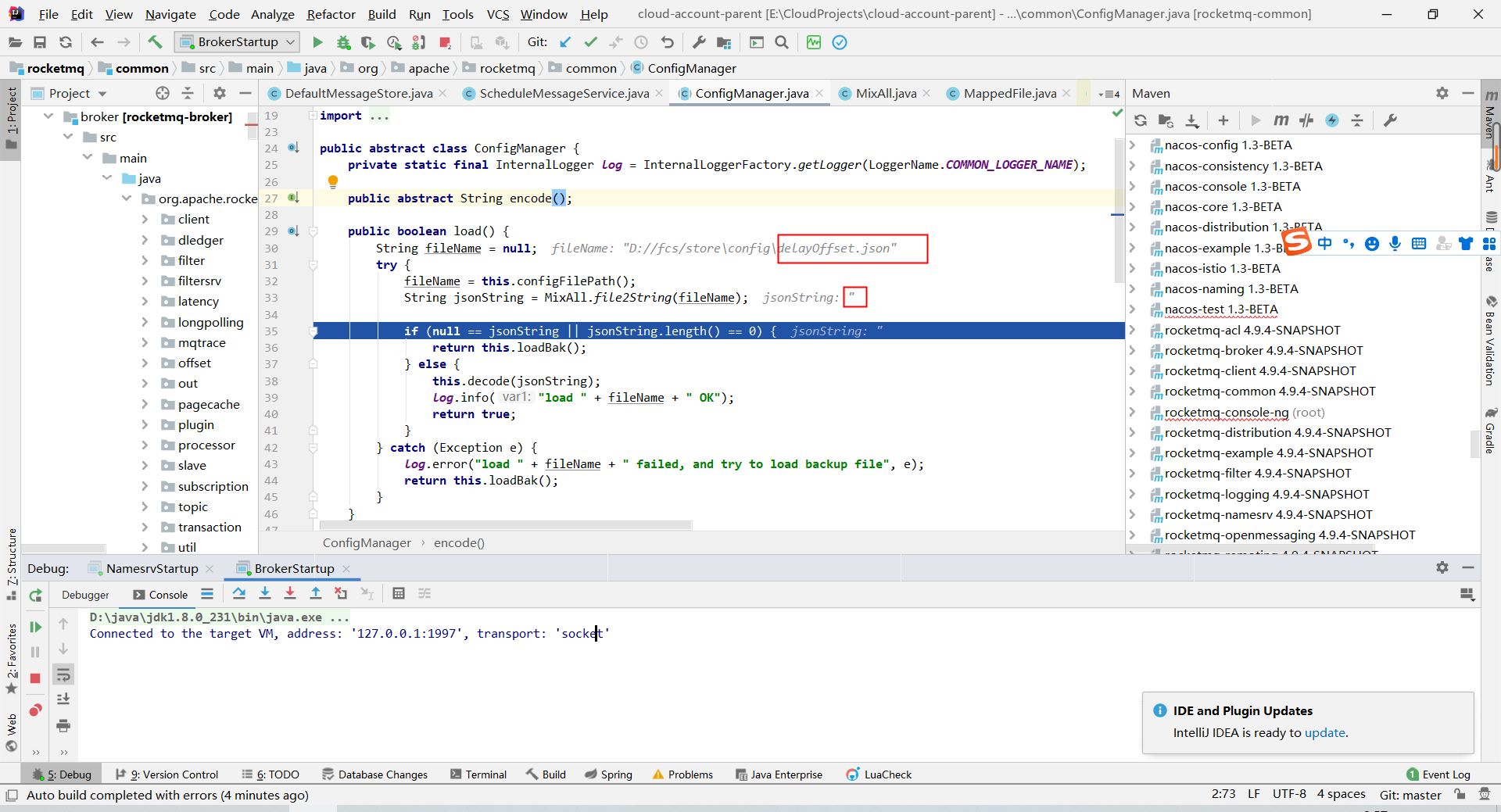Click Step Out in debugger toolbar
Image resolution: width=1501 pixels, height=812 pixels.
coord(315,593)
